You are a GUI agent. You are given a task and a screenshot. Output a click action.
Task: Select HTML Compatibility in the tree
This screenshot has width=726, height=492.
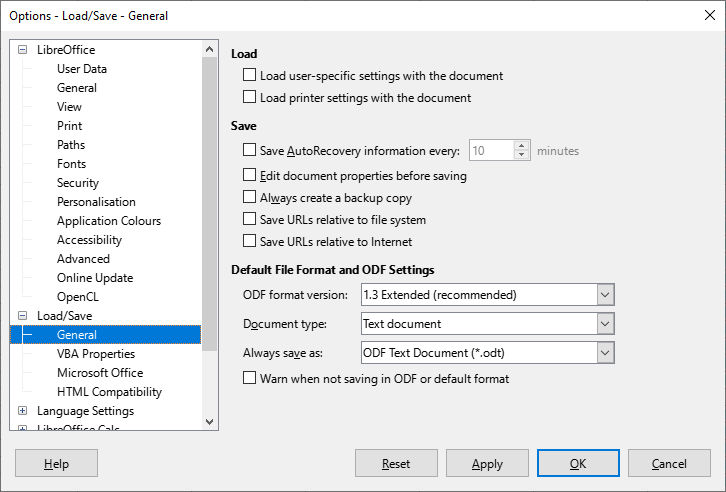[x=109, y=392]
